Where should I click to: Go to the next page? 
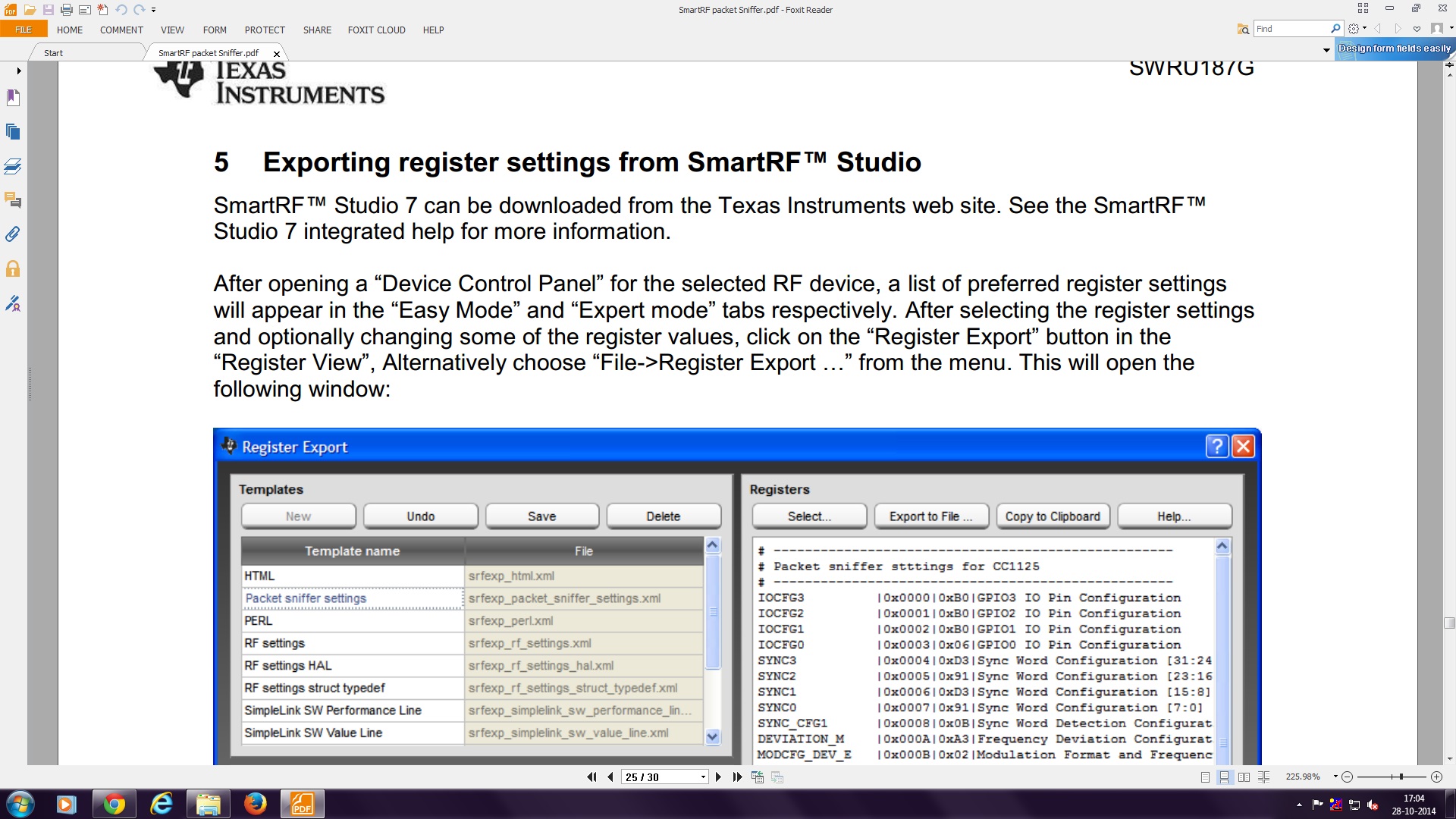tap(718, 777)
